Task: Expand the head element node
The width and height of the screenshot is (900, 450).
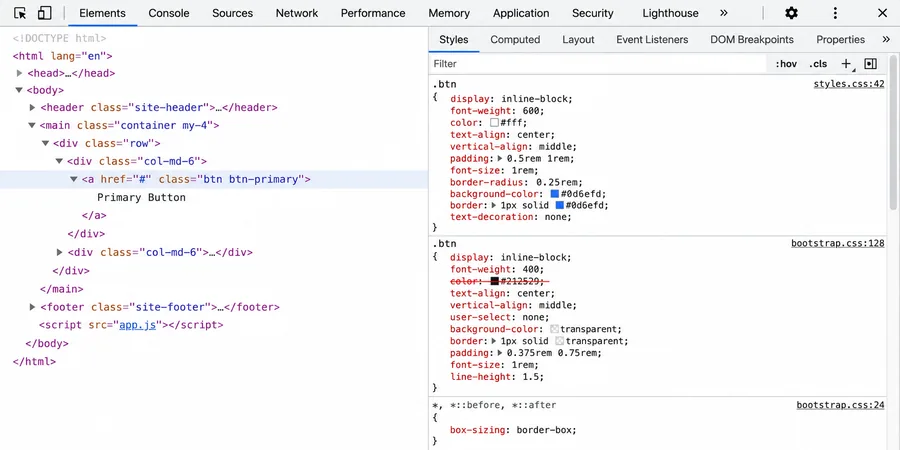Action: (20, 73)
